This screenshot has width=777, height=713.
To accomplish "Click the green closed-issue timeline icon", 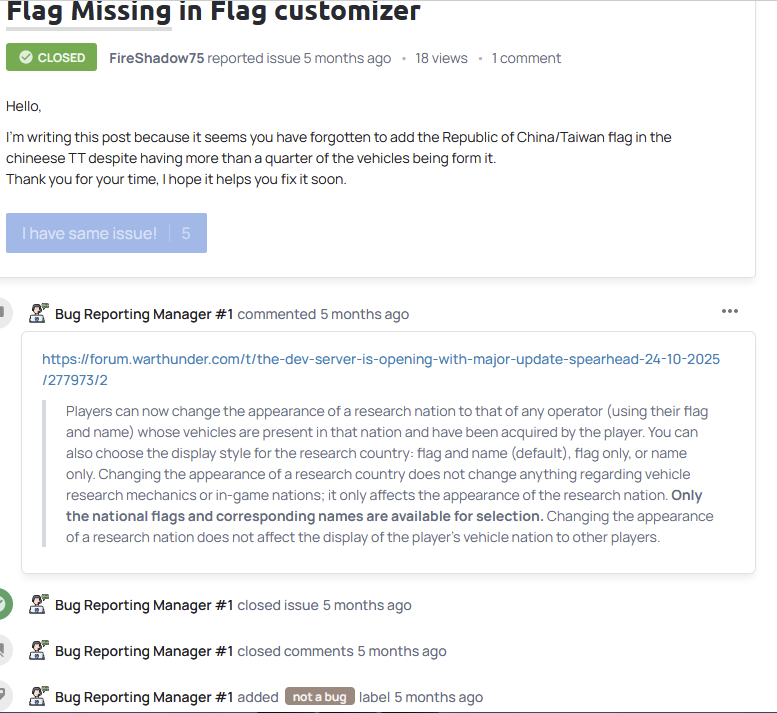I will click(3, 604).
